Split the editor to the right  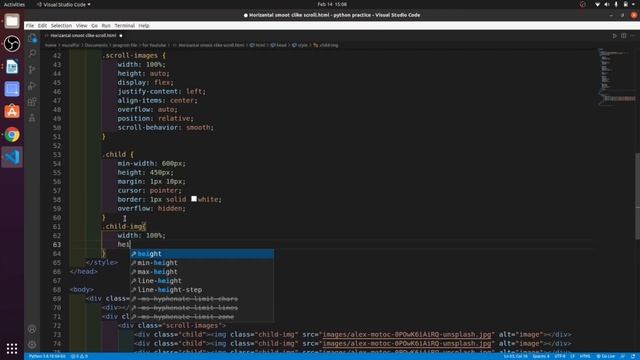pyautogui.click(x=624, y=36)
